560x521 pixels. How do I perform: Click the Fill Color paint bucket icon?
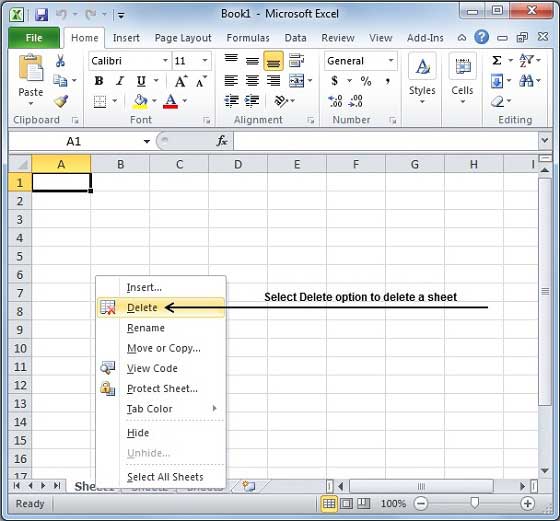[x=140, y=101]
